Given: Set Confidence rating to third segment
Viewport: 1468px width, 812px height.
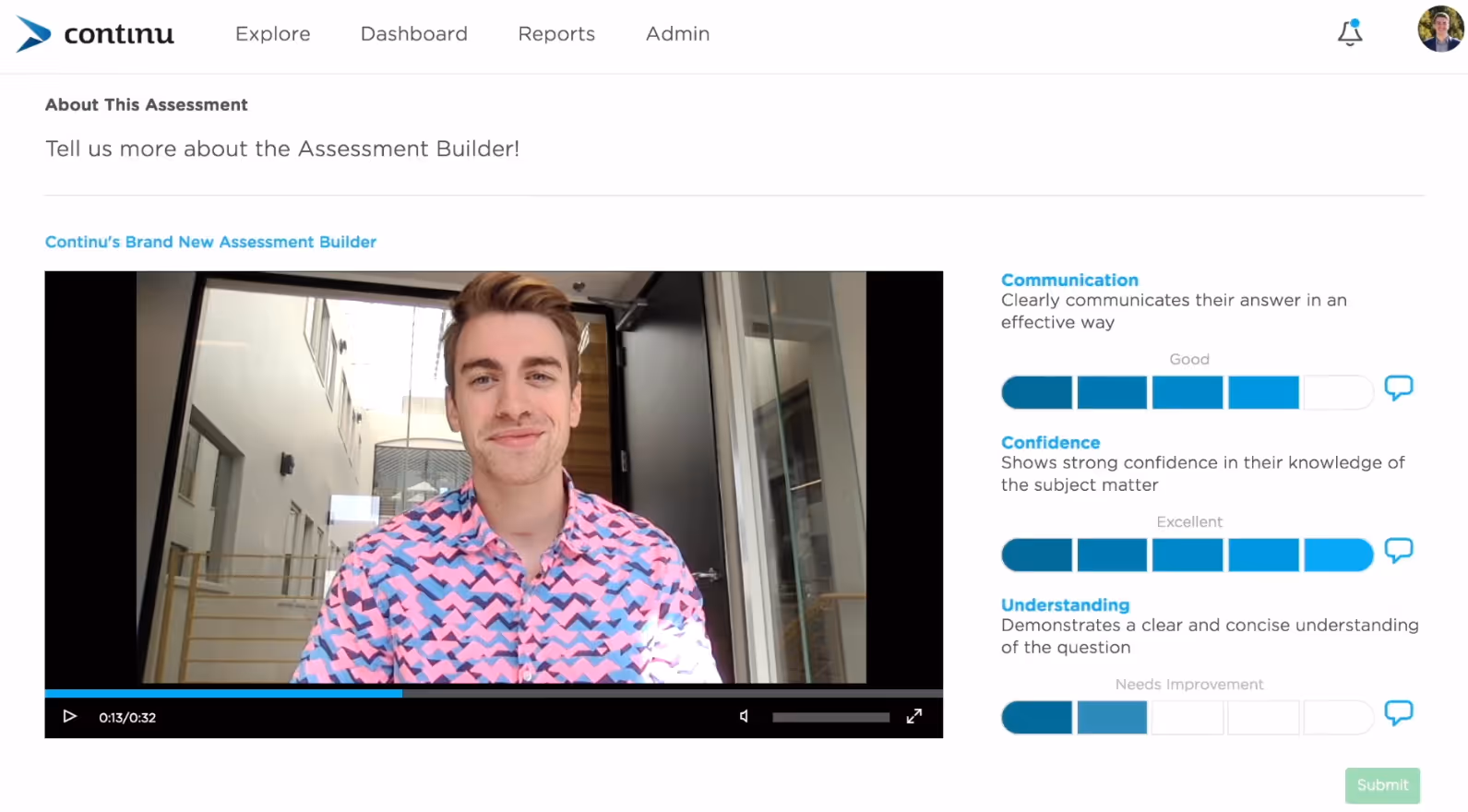Looking at the screenshot, I should 1188,555.
